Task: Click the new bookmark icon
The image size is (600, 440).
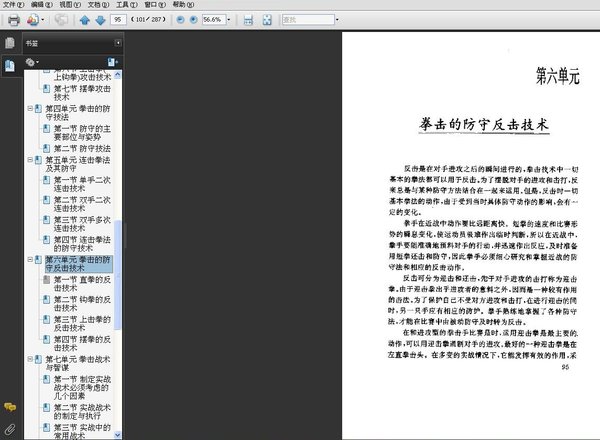Action: (x=112, y=62)
